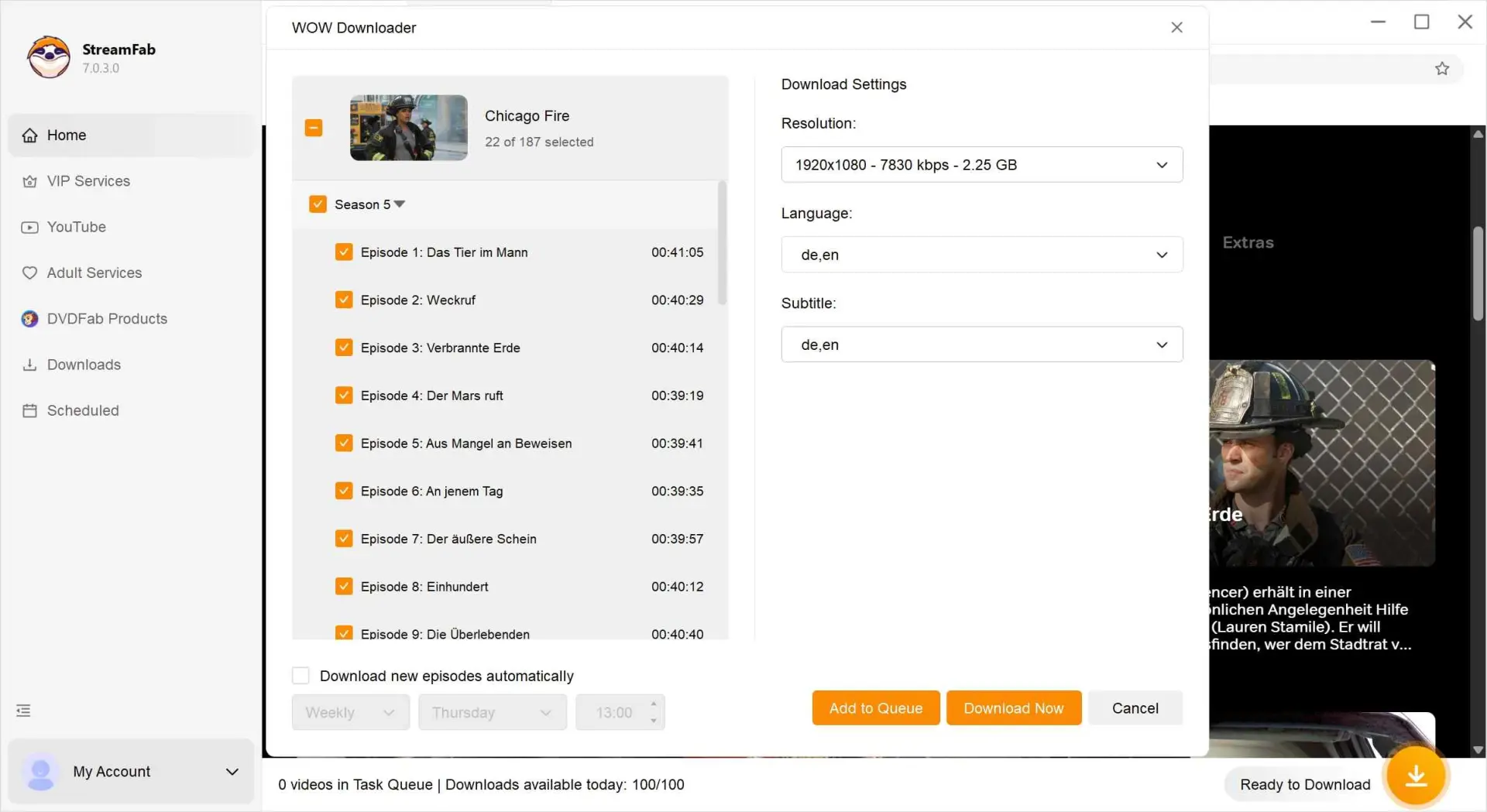Uncheck Episode 2: Weckruf

click(x=344, y=300)
